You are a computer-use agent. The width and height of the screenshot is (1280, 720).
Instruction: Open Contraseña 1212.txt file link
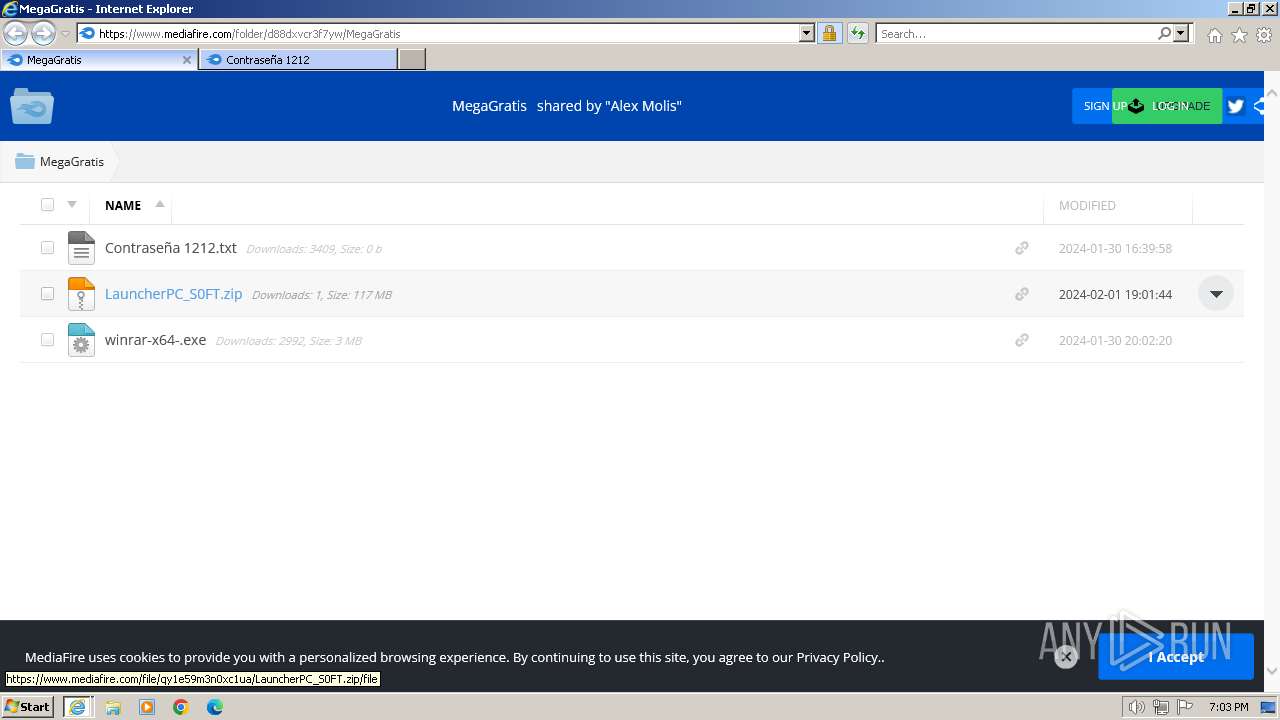pos(171,248)
